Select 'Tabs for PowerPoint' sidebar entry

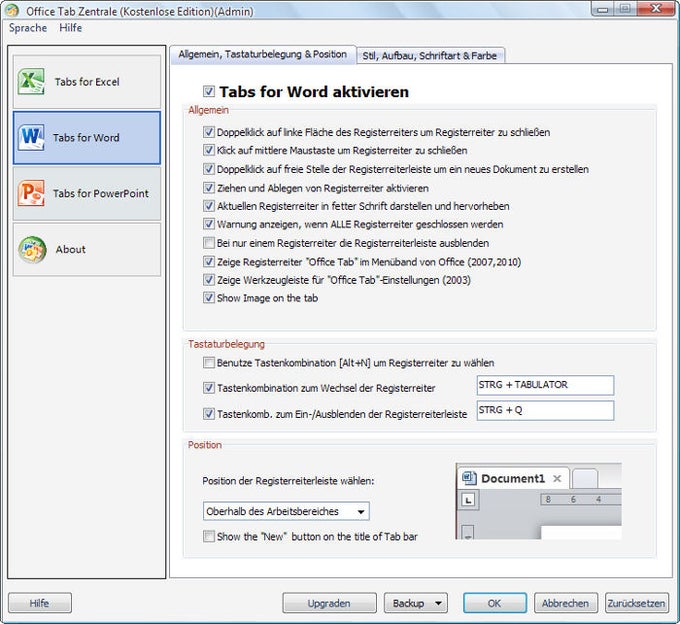pyautogui.click(x=87, y=193)
